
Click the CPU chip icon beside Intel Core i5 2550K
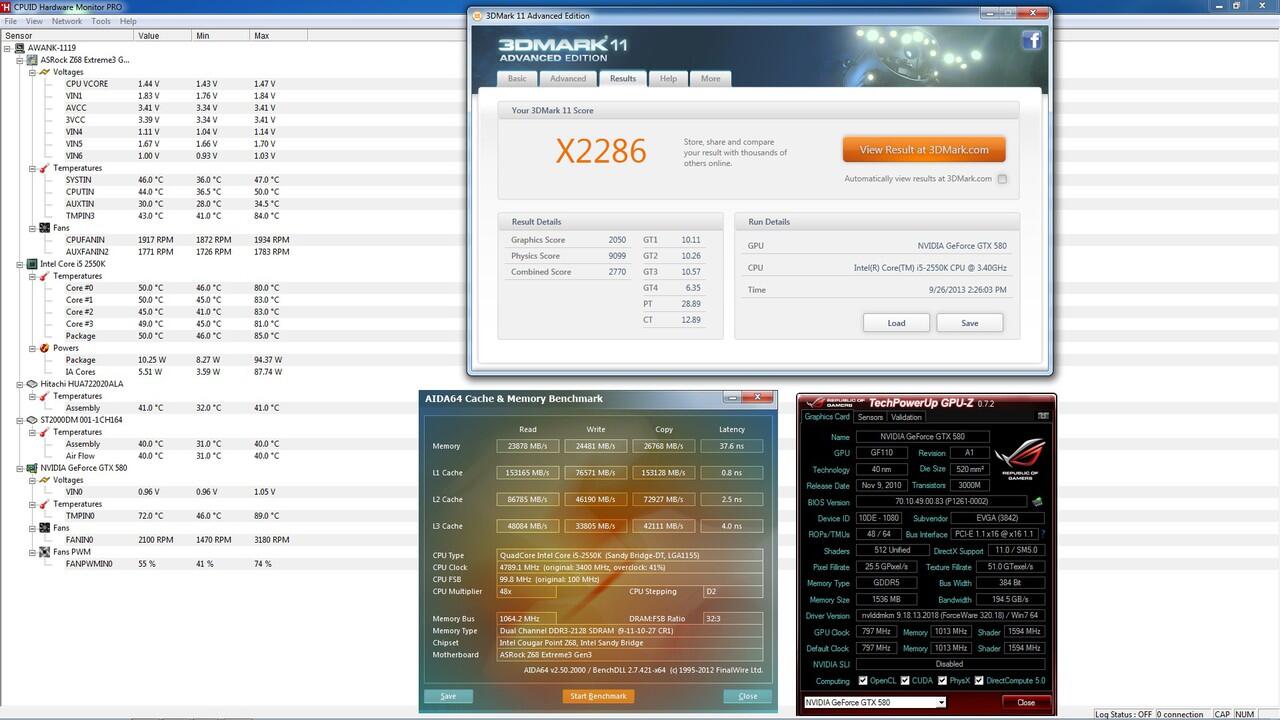coord(32,264)
